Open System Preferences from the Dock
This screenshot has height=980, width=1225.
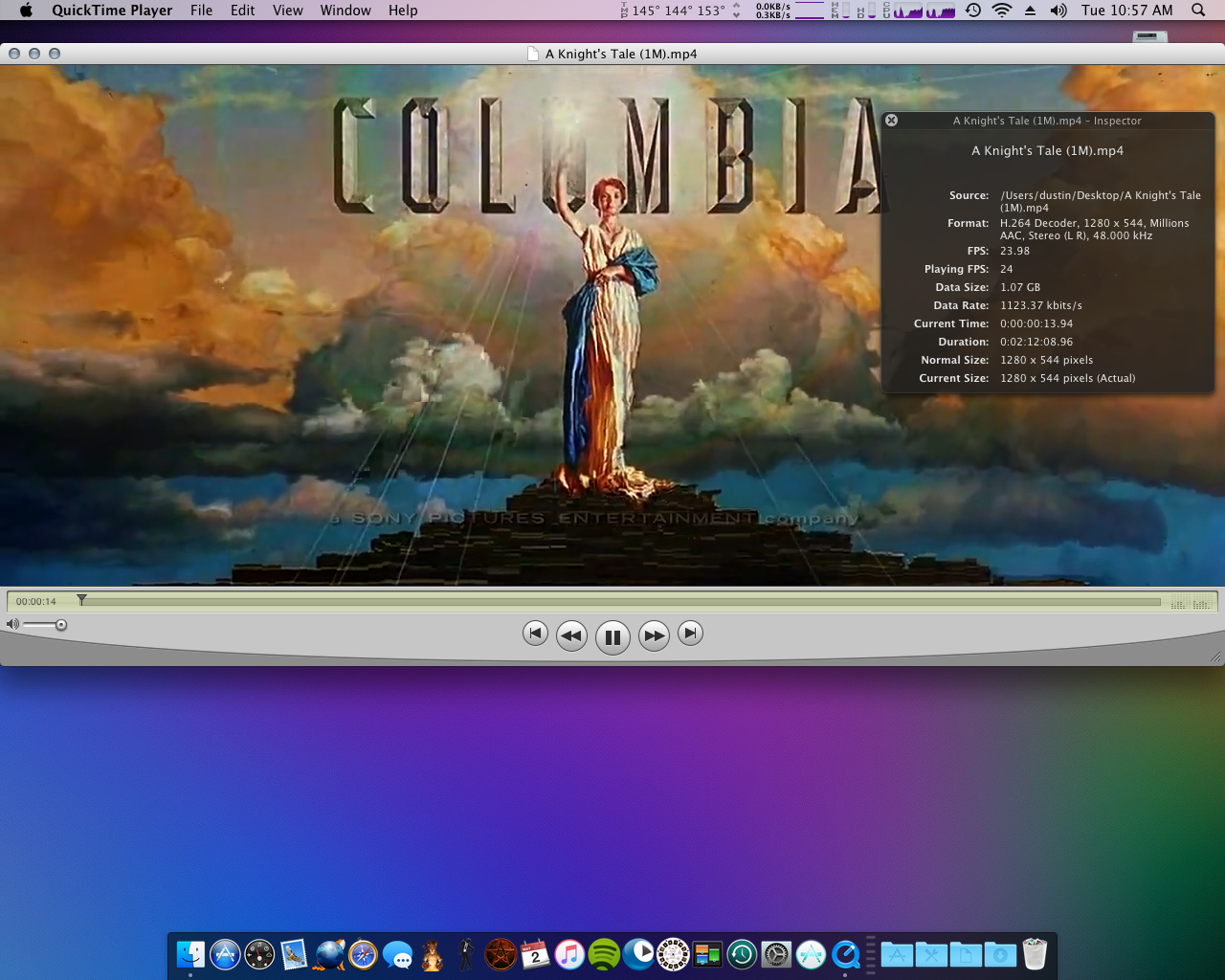(x=776, y=954)
